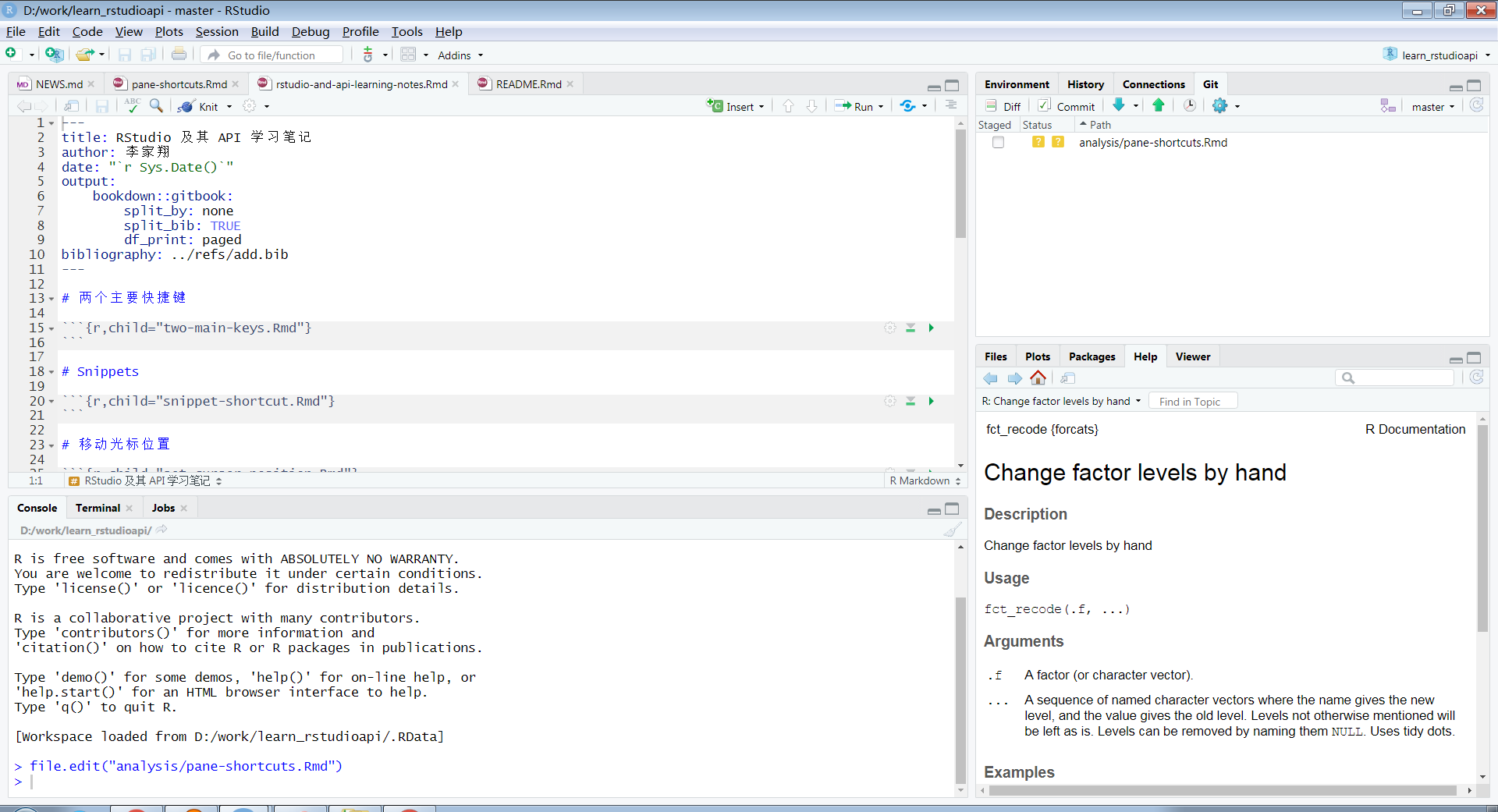View Git history with the clock icon
Screen dimensions: 1498x812
1189,105
